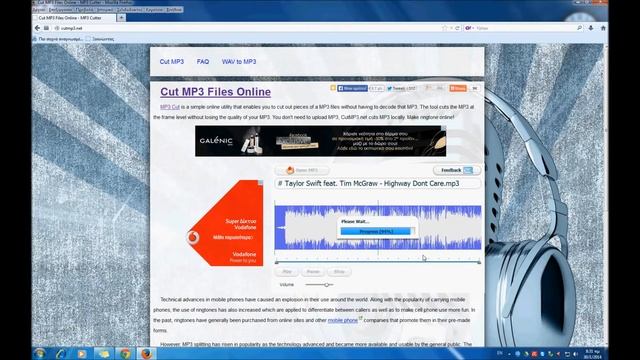640x360 pixels.
Task: Open Google Chrome from the taskbar
Action: tap(125, 353)
